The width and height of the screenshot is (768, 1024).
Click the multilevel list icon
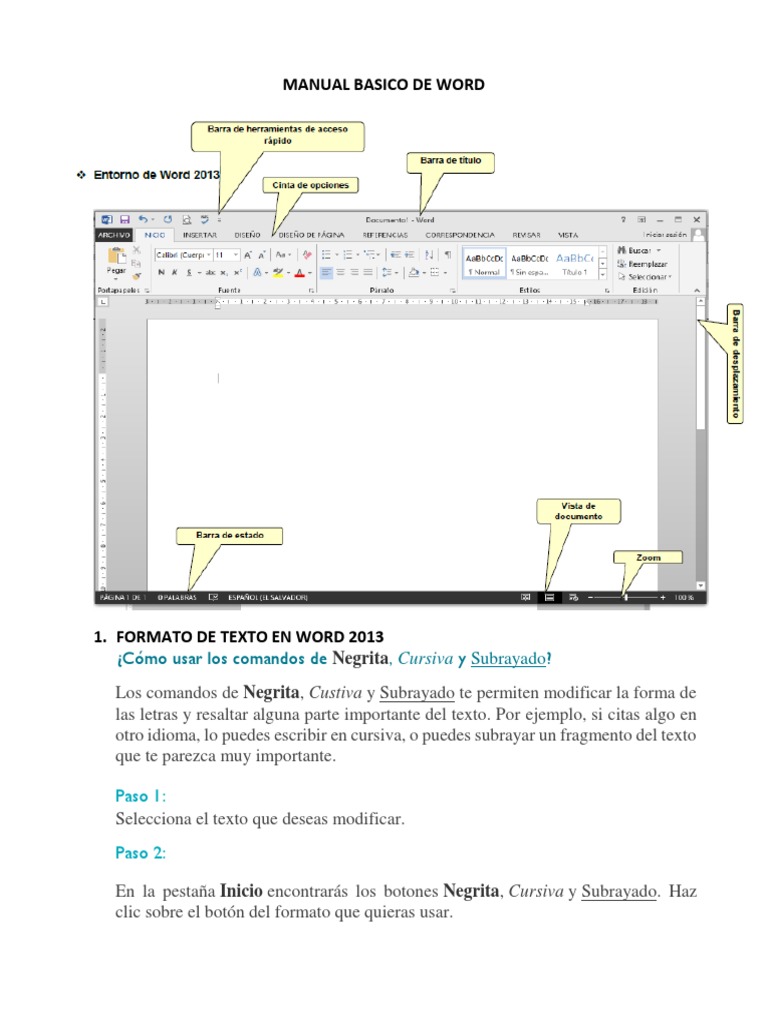tap(370, 255)
